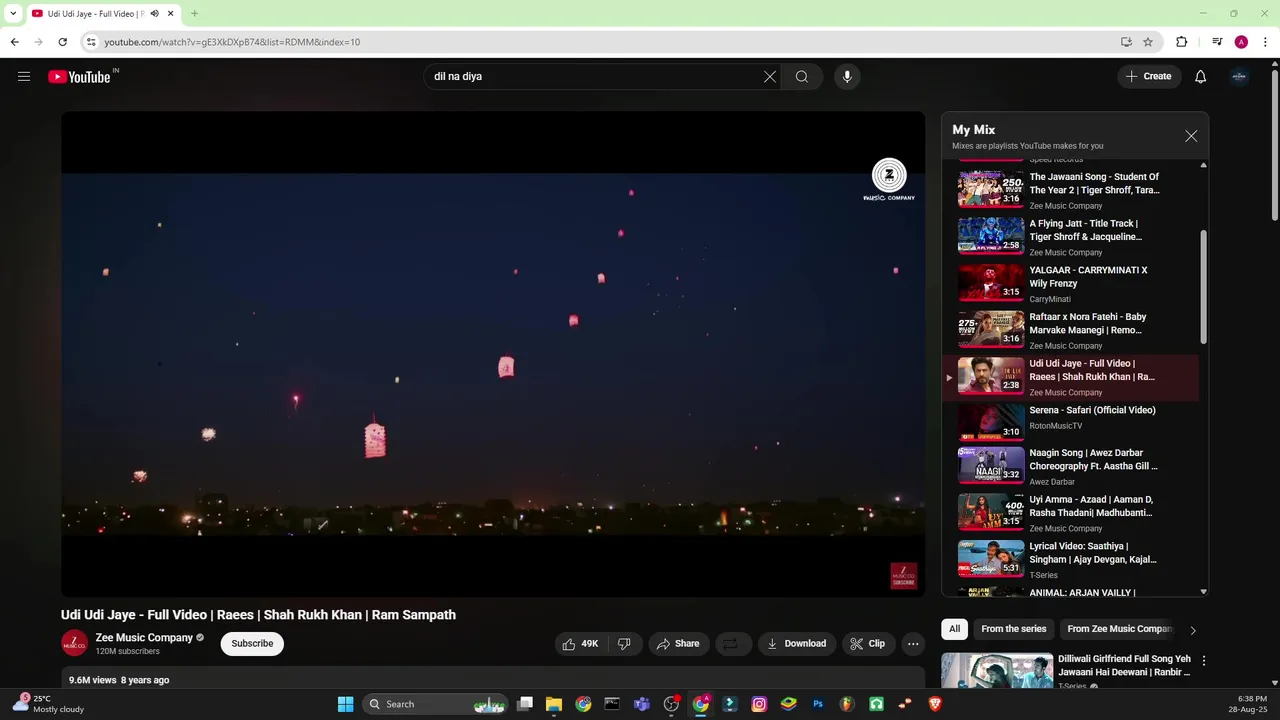This screenshot has width=1280, height=720.
Task: Launch Photoshop from taskbar
Action: click(818, 704)
